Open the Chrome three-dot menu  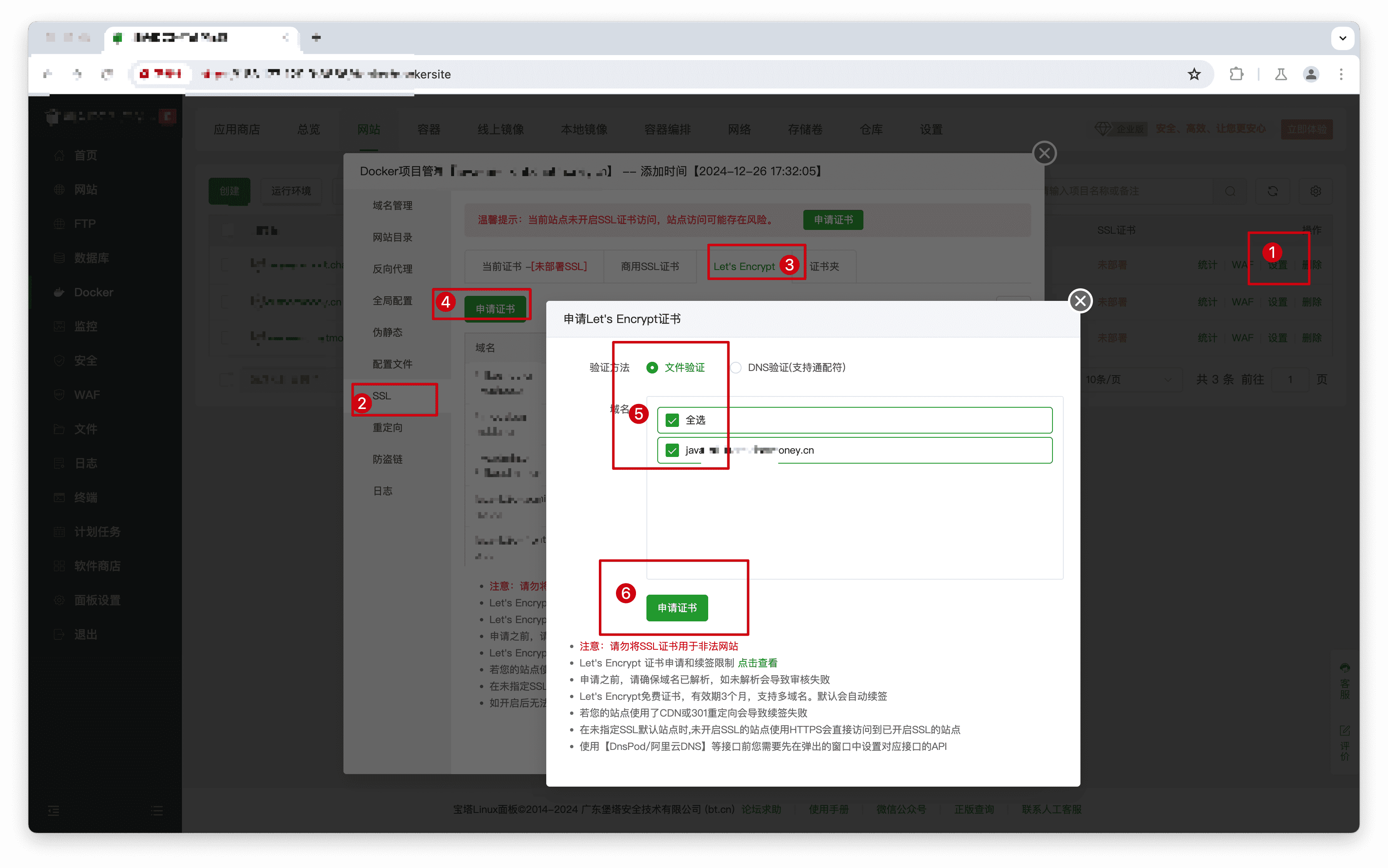(1341, 74)
